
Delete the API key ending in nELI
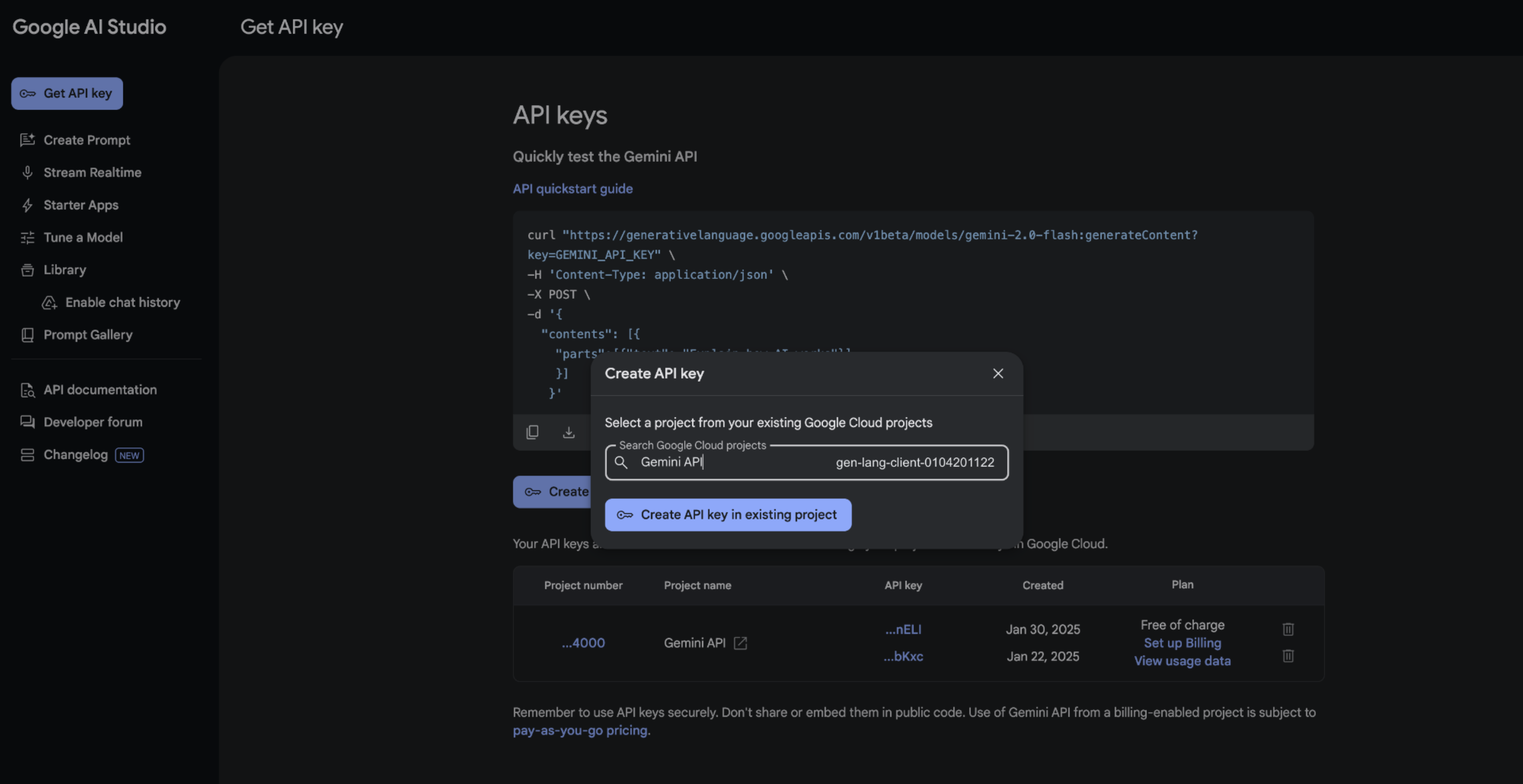pos(1288,629)
